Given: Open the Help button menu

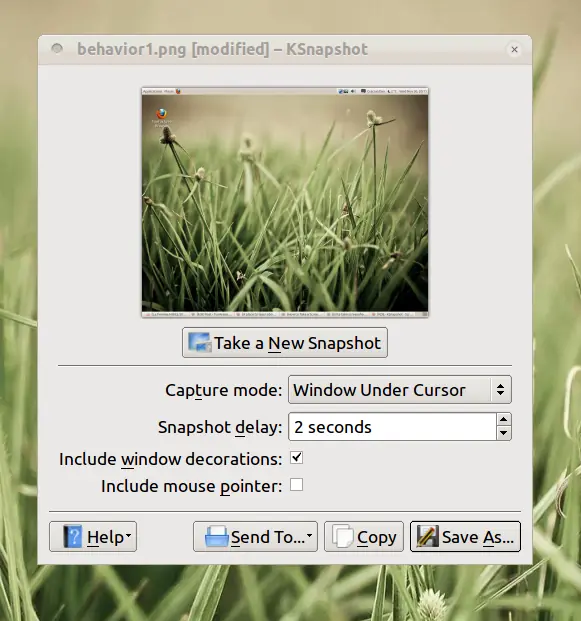Looking at the screenshot, I should point(93,537).
